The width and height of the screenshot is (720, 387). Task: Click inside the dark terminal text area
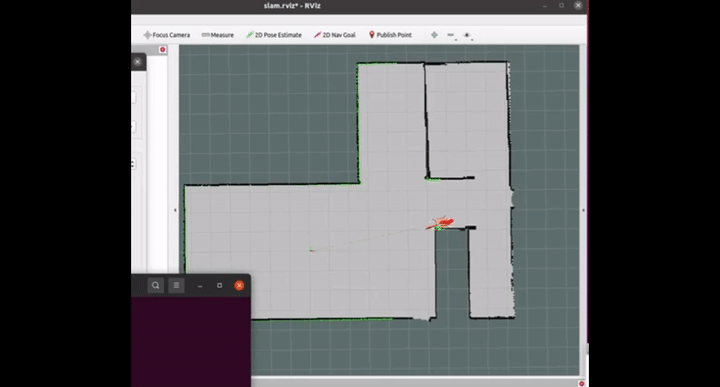(191, 342)
